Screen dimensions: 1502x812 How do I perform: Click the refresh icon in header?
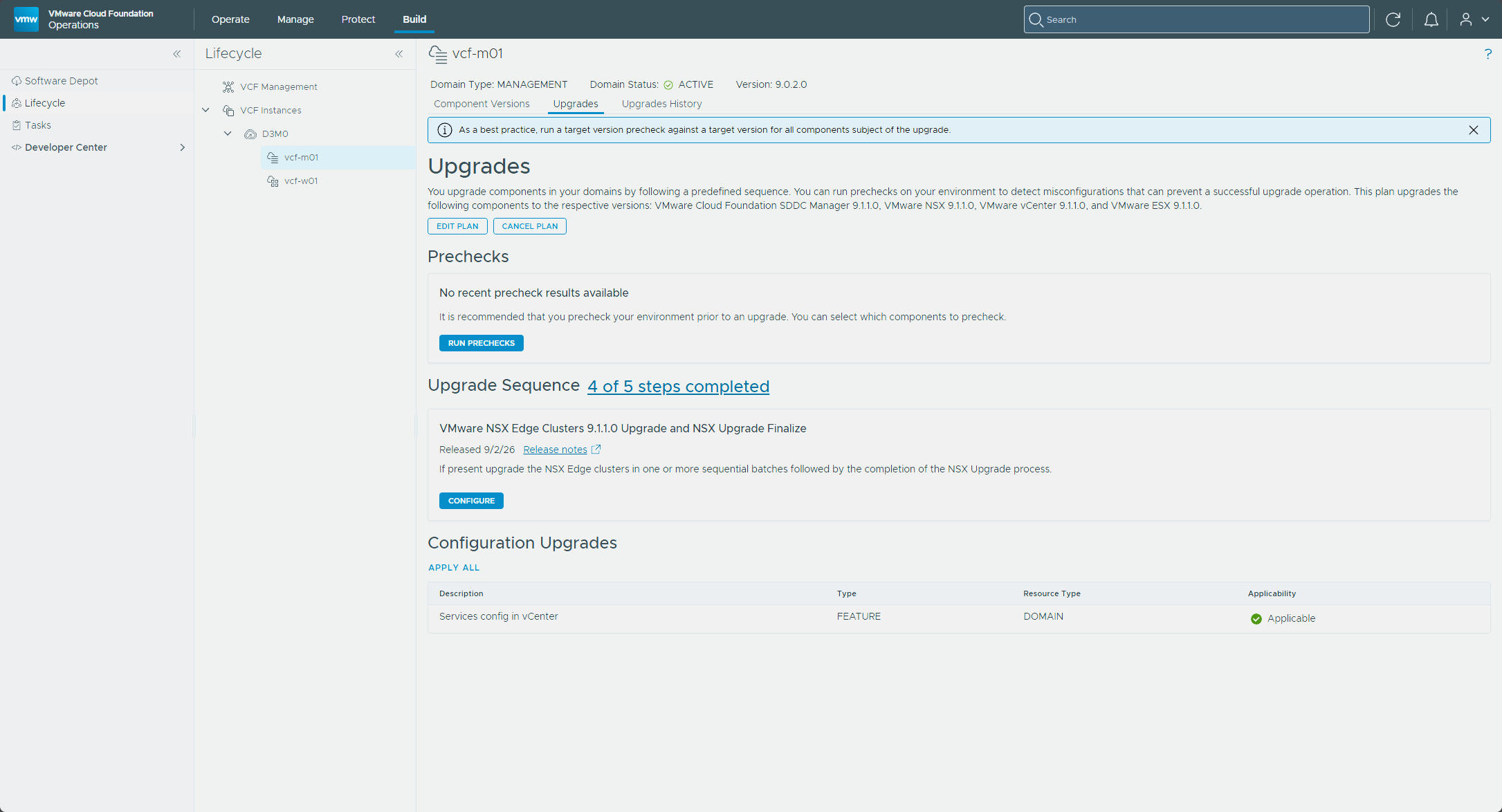click(1393, 19)
